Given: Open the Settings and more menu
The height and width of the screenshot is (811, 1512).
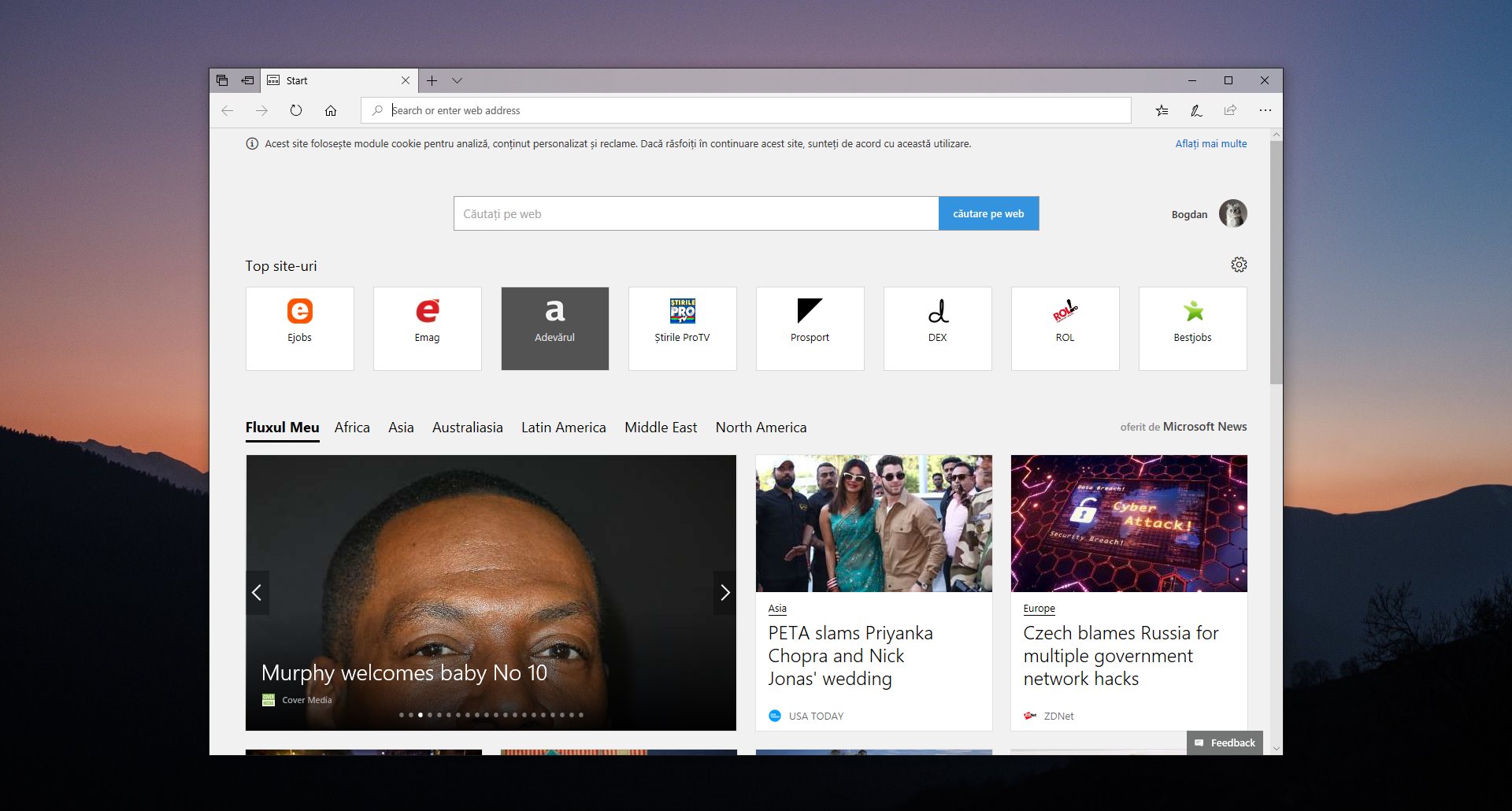Looking at the screenshot, I should [1266, 110].
